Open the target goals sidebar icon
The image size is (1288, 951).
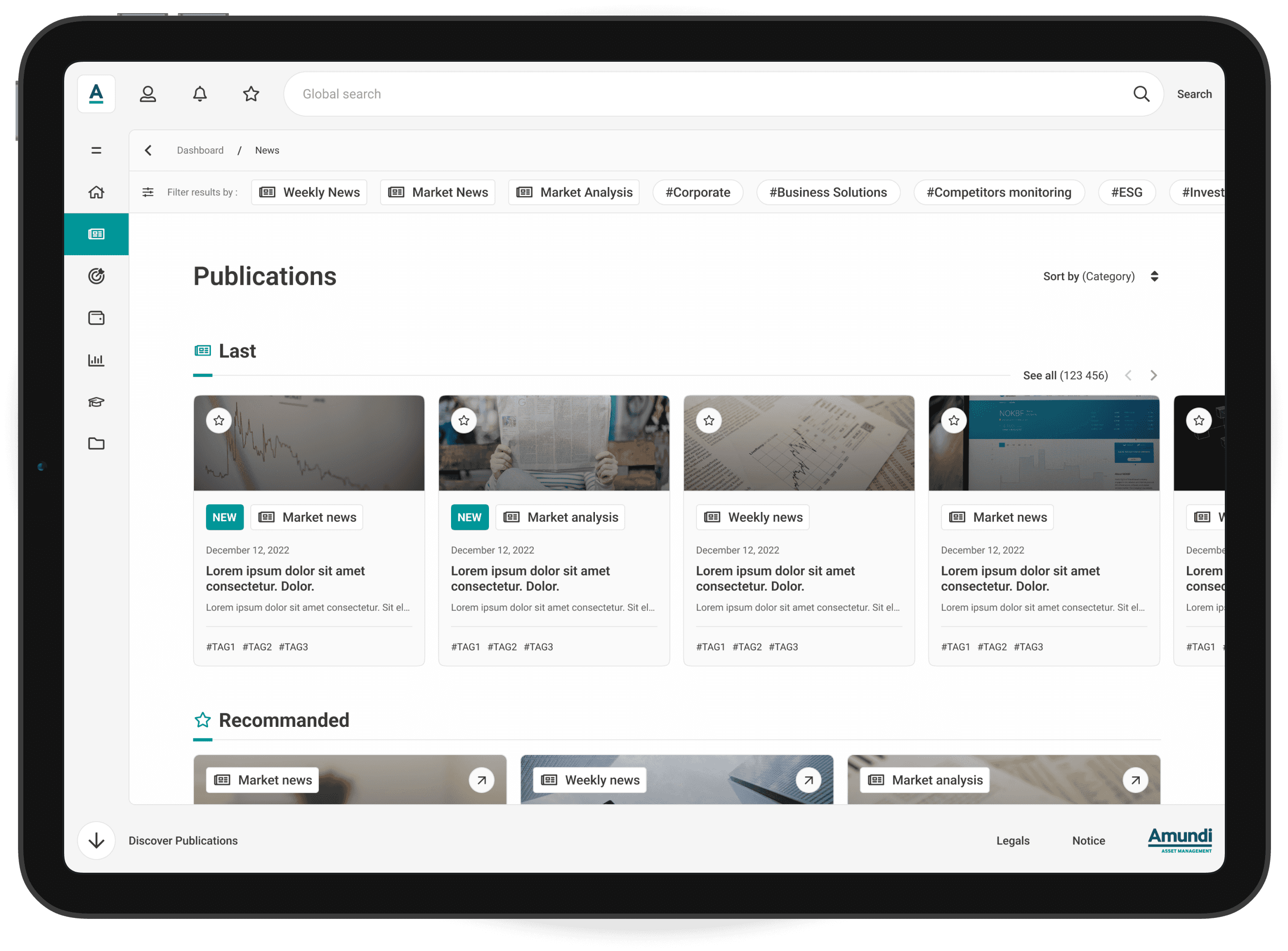pos(96,276)
